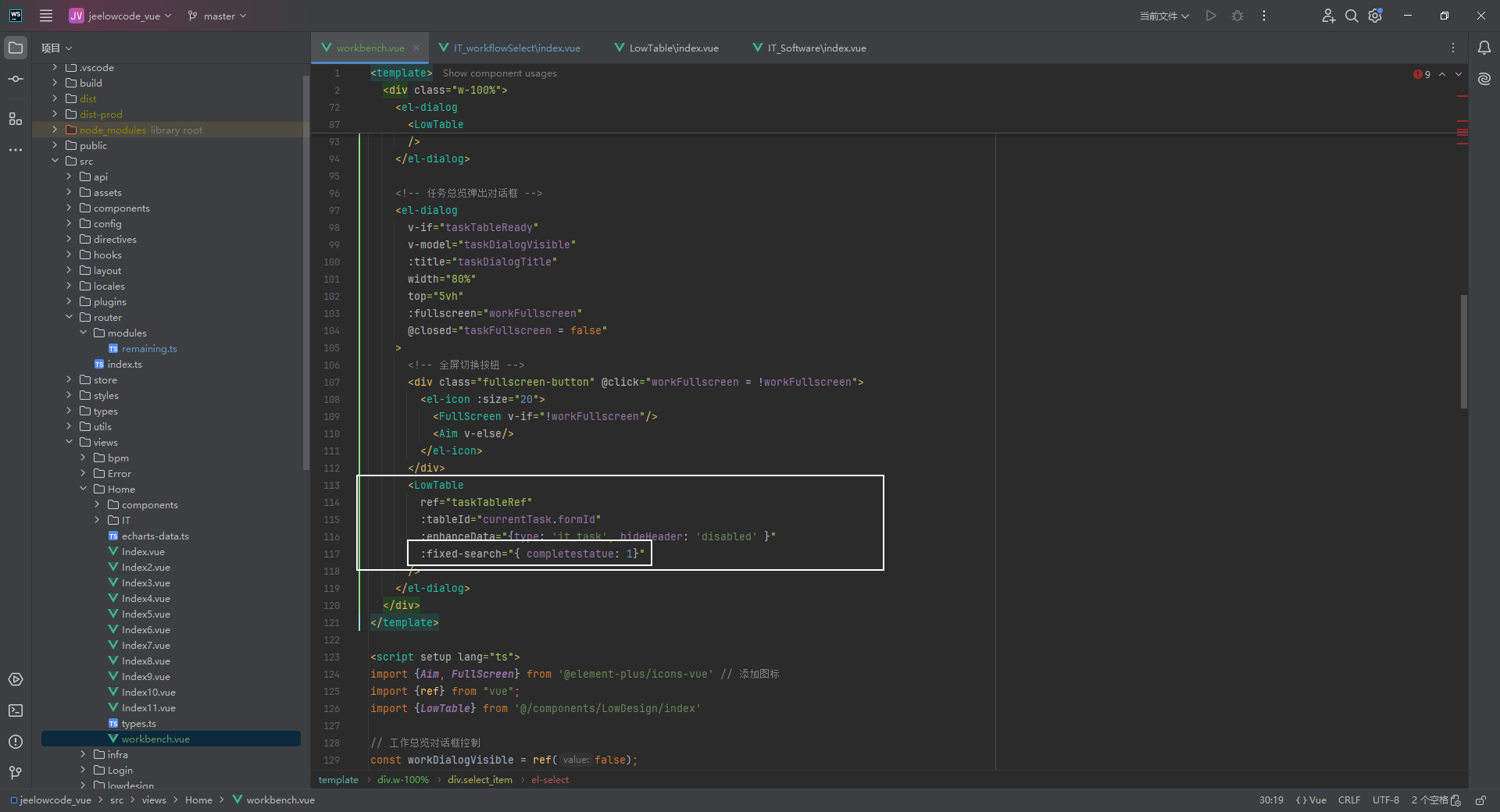Open the main hamburger menu

point(46,16)
